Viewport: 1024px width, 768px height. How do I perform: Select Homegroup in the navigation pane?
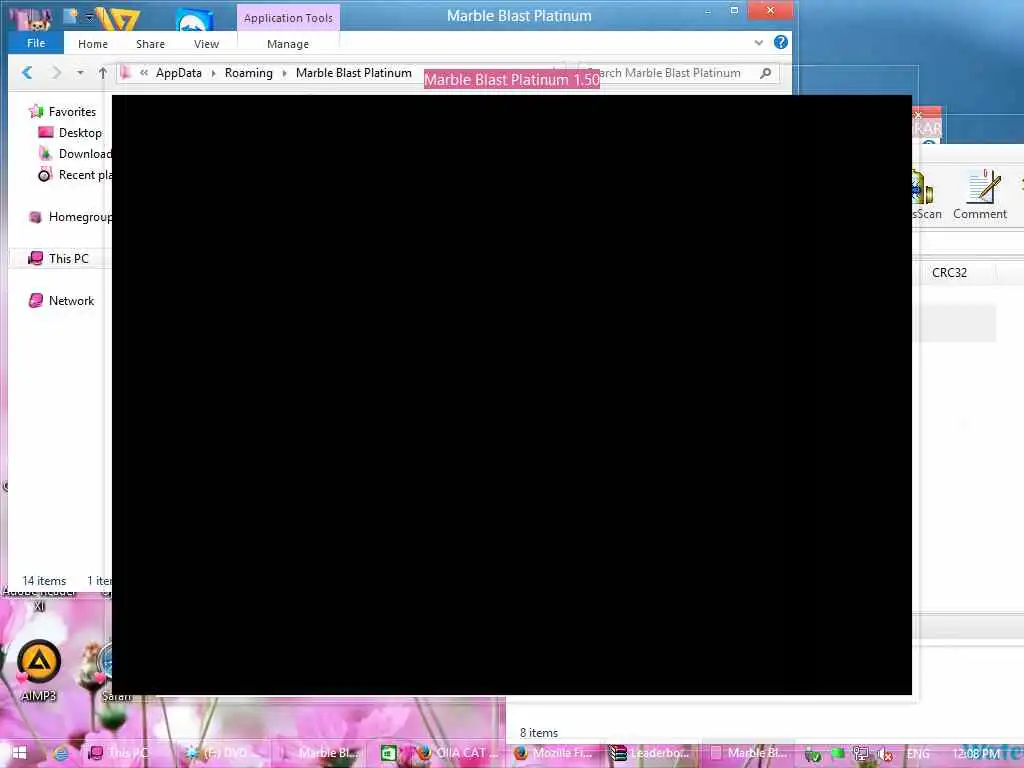click(x=80, y=217)
